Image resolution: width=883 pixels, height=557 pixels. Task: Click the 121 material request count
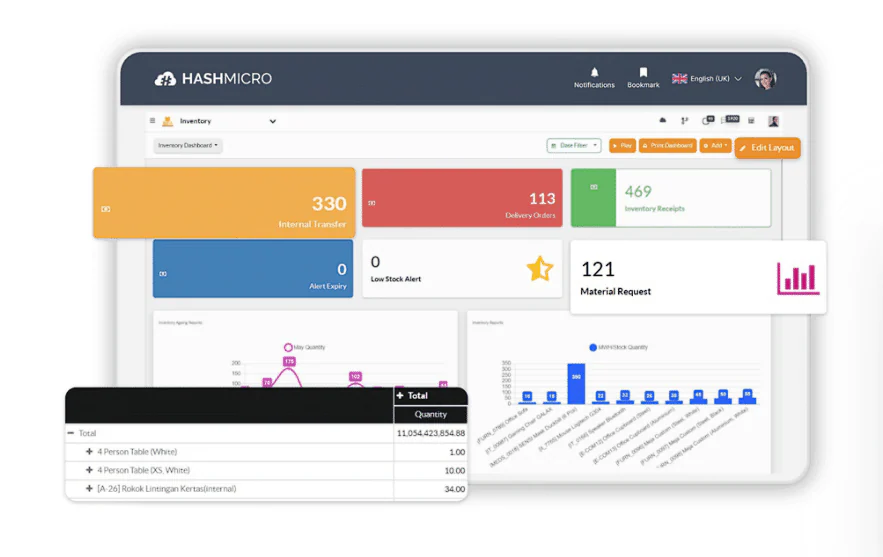click(597, 269)
